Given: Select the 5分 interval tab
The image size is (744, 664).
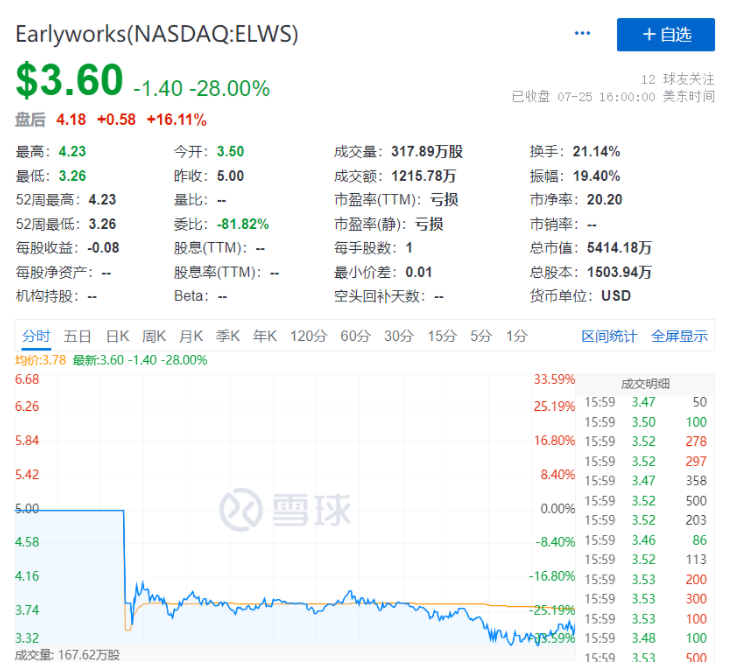Looking at the screenshot, I should tap(481, 336).
